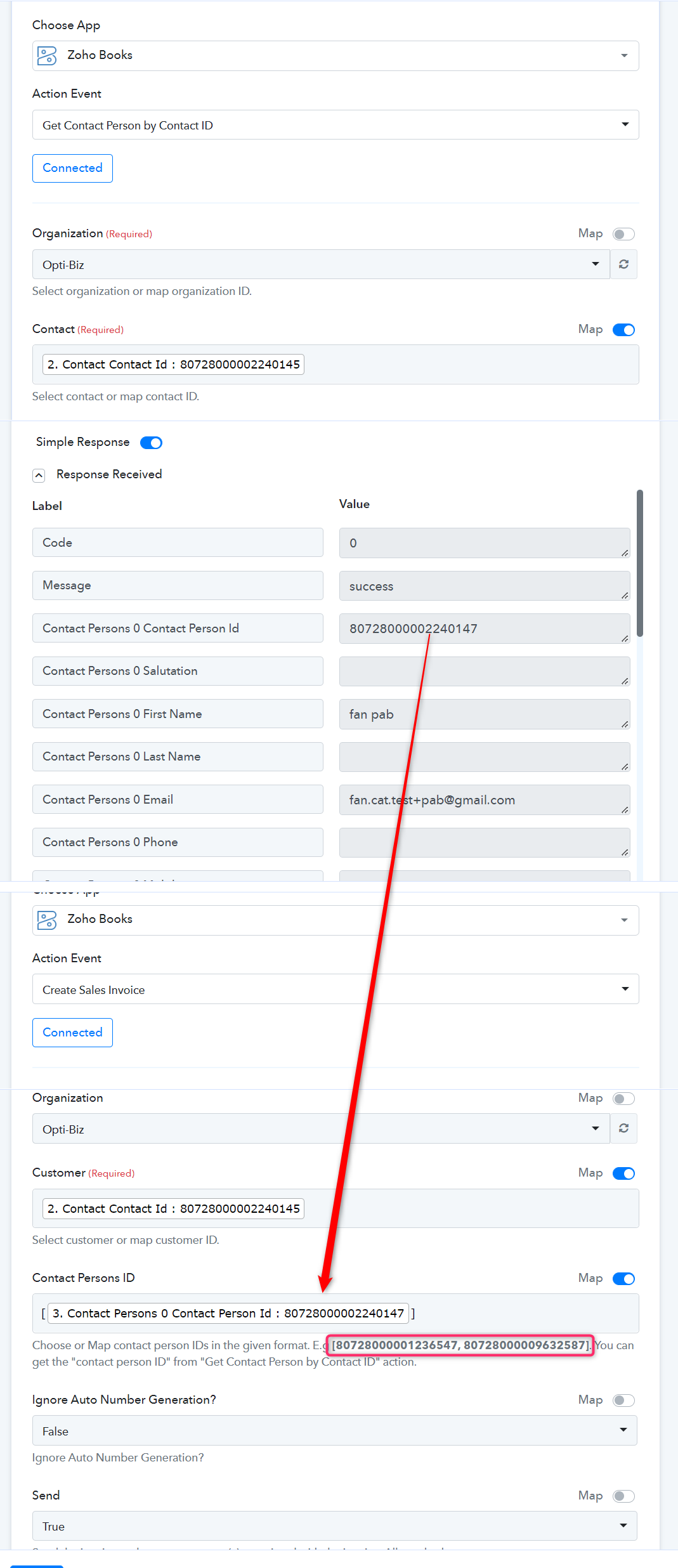
Task: Click the Zoho Books icon in top Choose App
Action: coord(47,56)
